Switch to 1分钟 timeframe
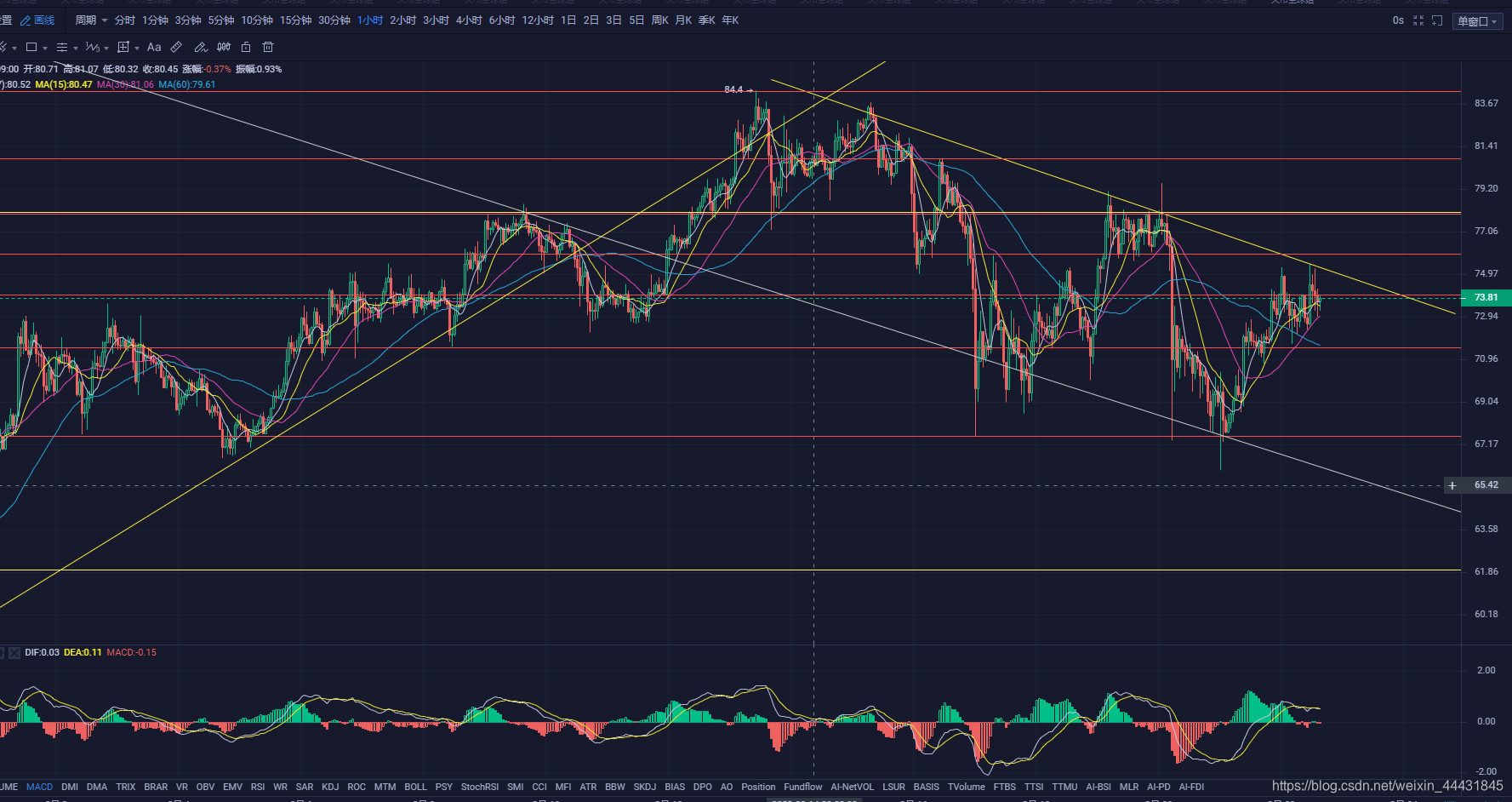Image resolution: width=1512 pixels, height=802 pixels. (155, 20)
